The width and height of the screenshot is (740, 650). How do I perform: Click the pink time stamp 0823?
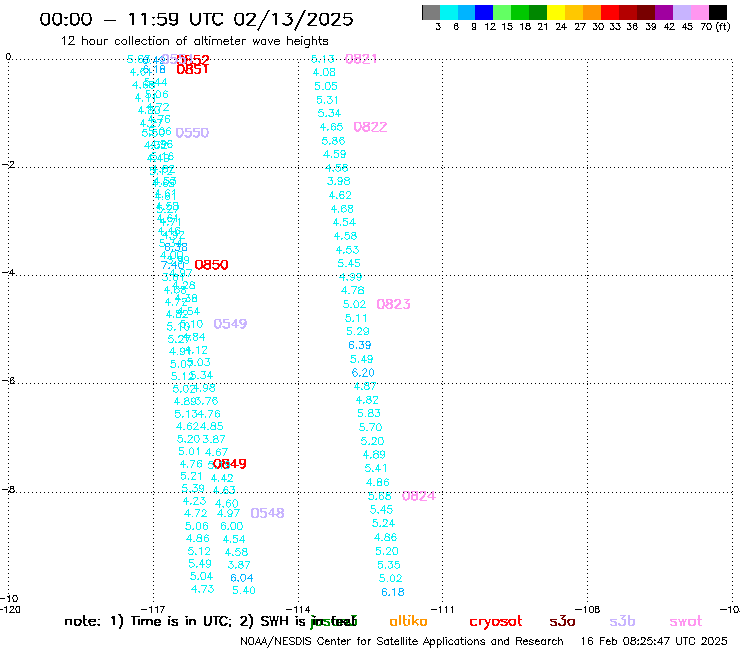(394, 304)
